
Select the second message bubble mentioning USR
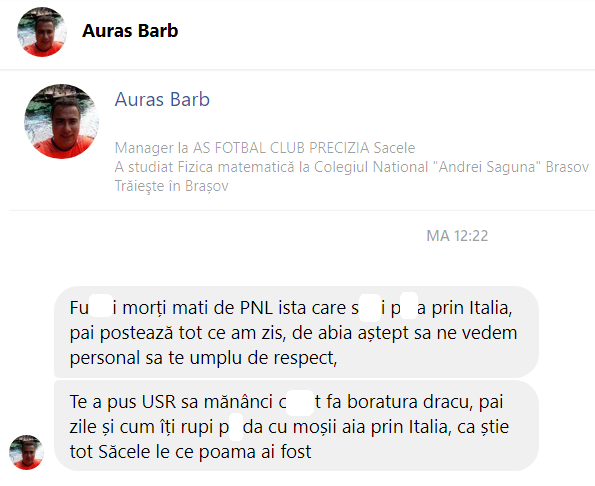[x=296, y=426]
